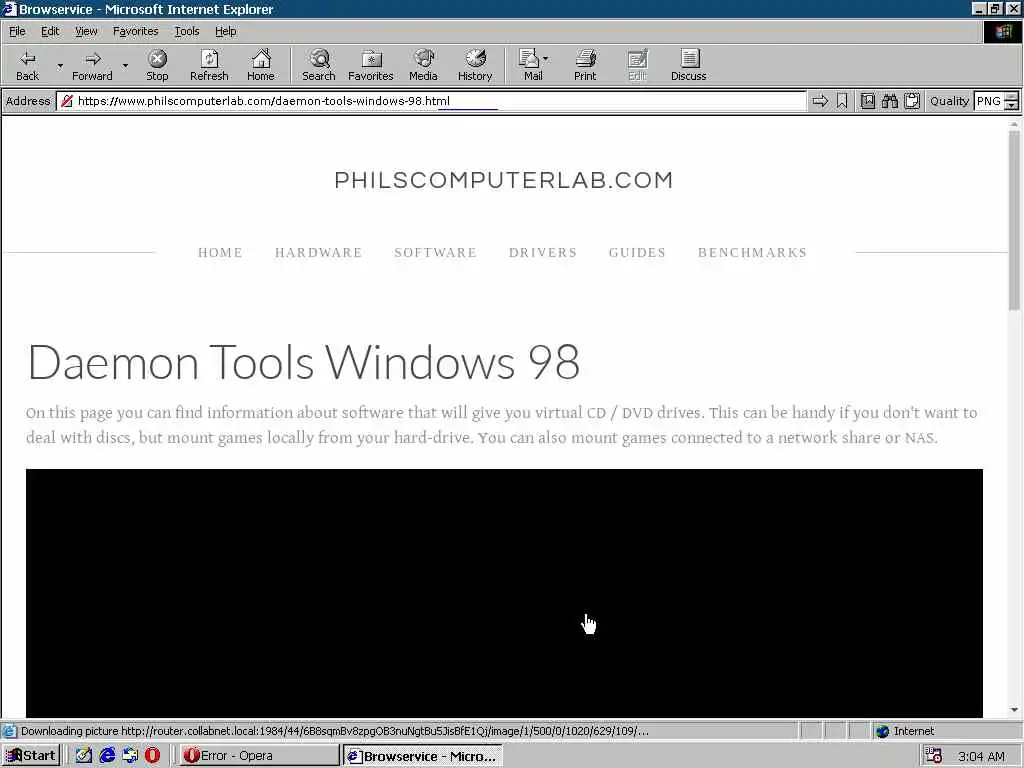Click the Windows flag throbber icon

coord(1002,31)
